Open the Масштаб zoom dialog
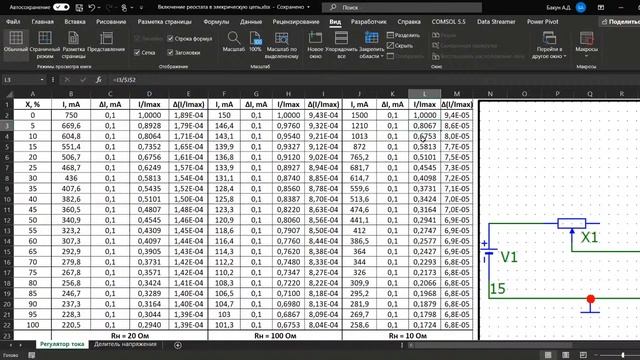The height and width of the screenshot is (360, 640). (233, 42)
